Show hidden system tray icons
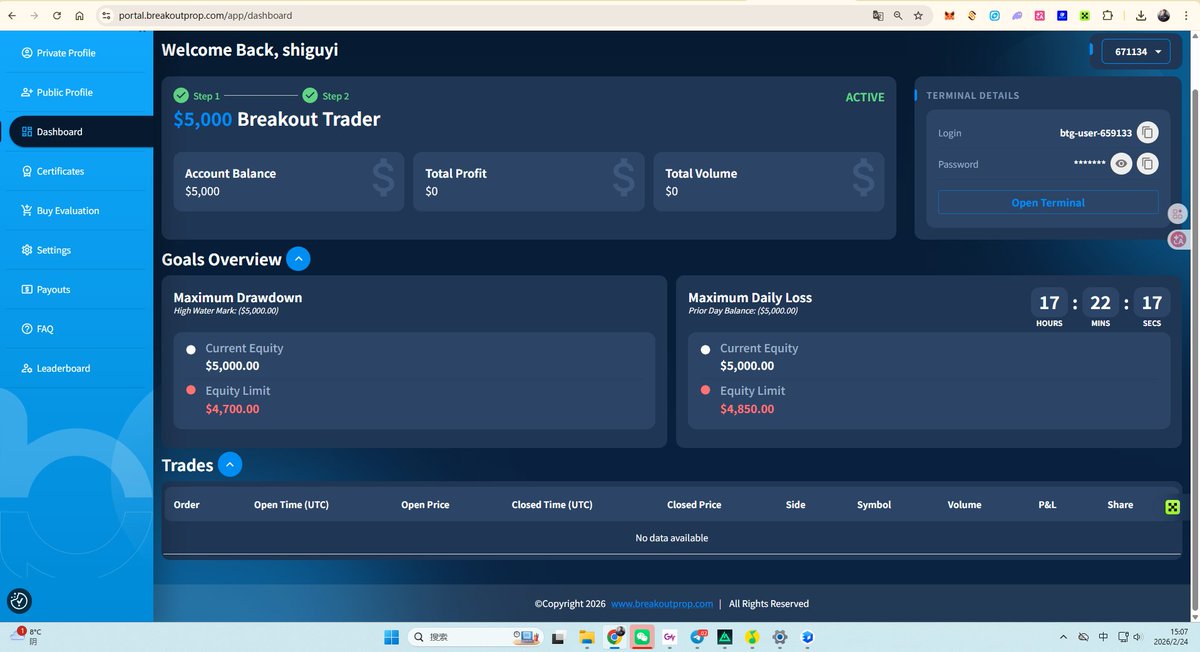 point(1063,637)
